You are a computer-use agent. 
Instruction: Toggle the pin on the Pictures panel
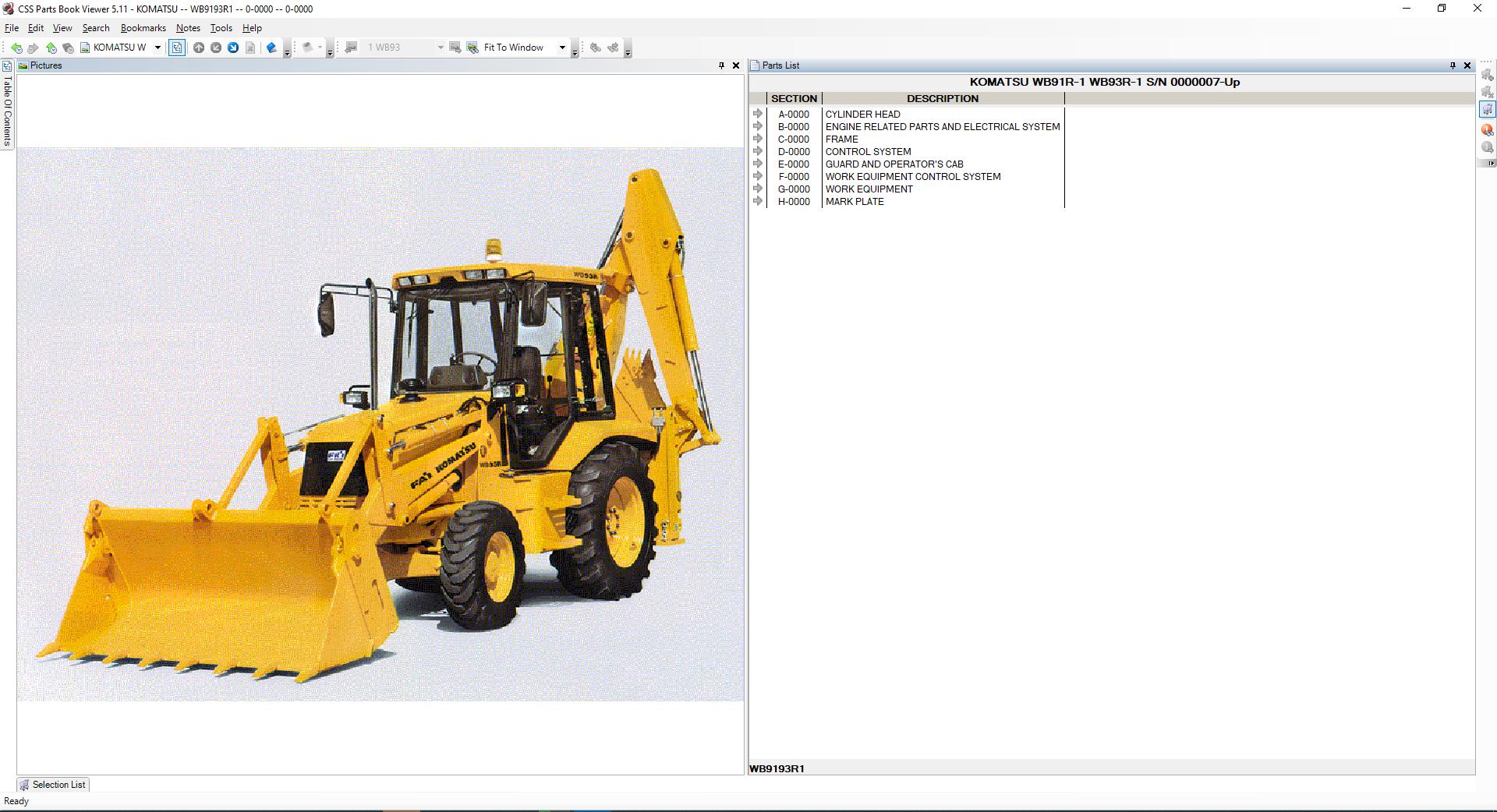click(722, 65)
